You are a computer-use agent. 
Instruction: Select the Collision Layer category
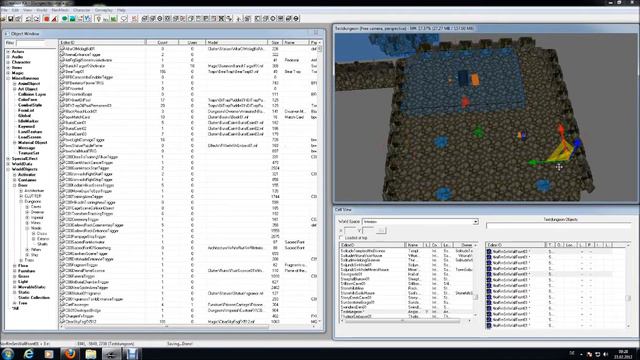click(32, 94)
